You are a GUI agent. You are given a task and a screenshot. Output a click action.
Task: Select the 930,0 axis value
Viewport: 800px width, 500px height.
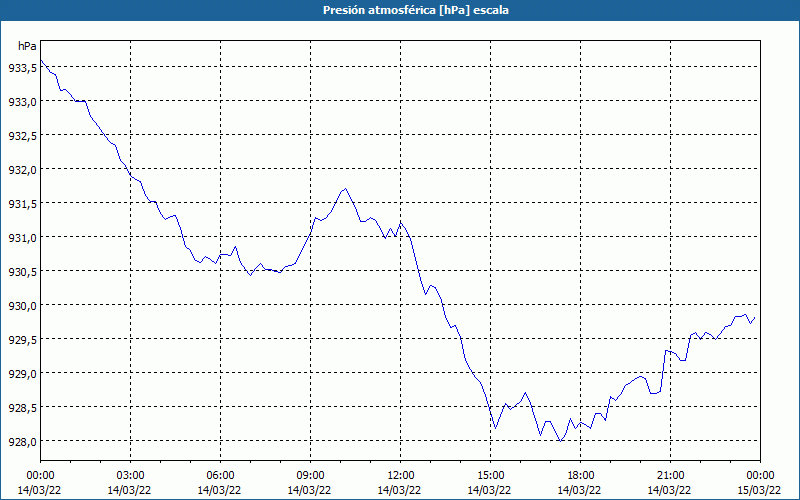22,306
